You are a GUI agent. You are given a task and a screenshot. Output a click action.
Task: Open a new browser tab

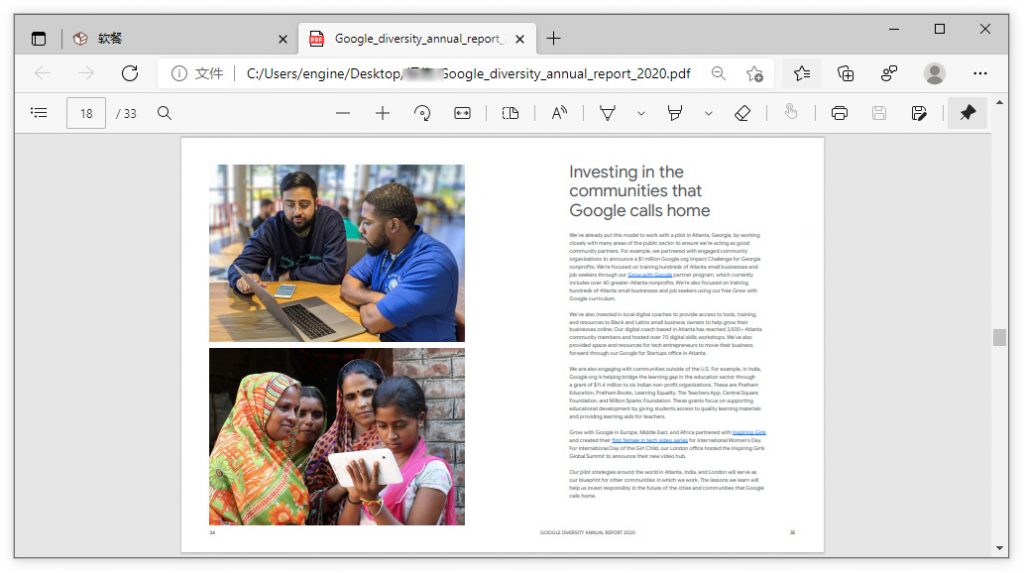[x=553, y=39]
